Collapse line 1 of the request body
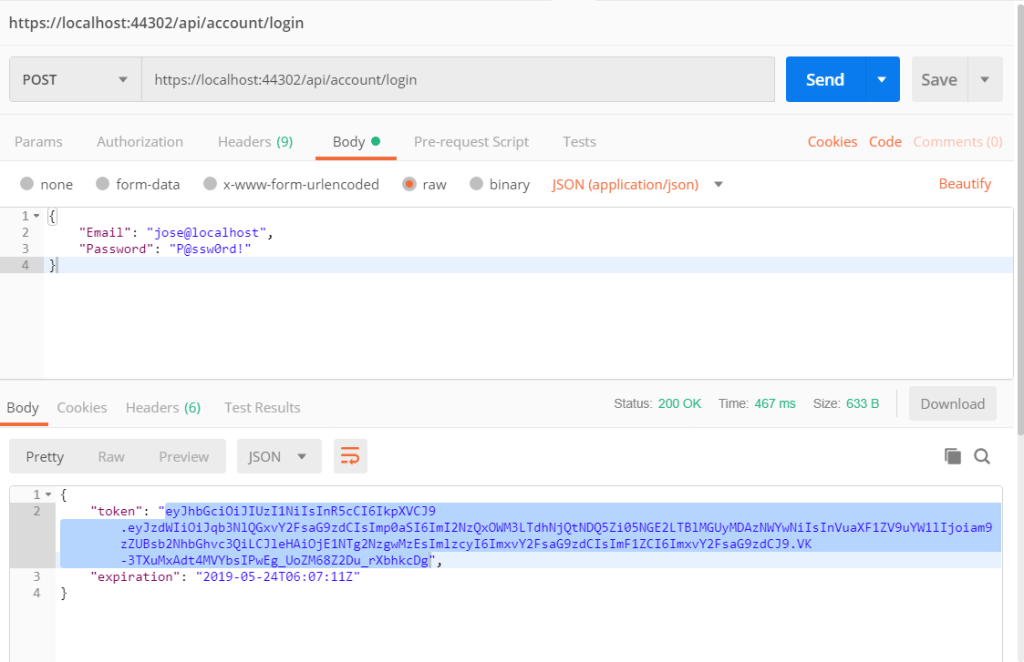The height and width of the screenshot is (662, 1024). click(x=38, y=215)
